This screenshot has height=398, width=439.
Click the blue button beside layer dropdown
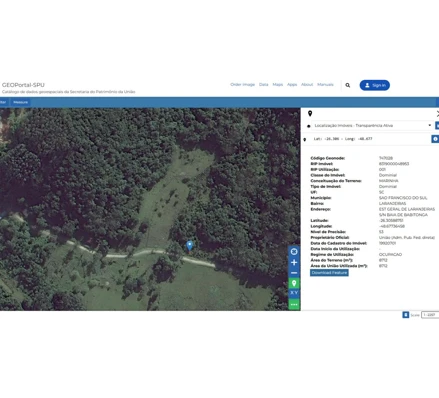[x=437, y=126]
